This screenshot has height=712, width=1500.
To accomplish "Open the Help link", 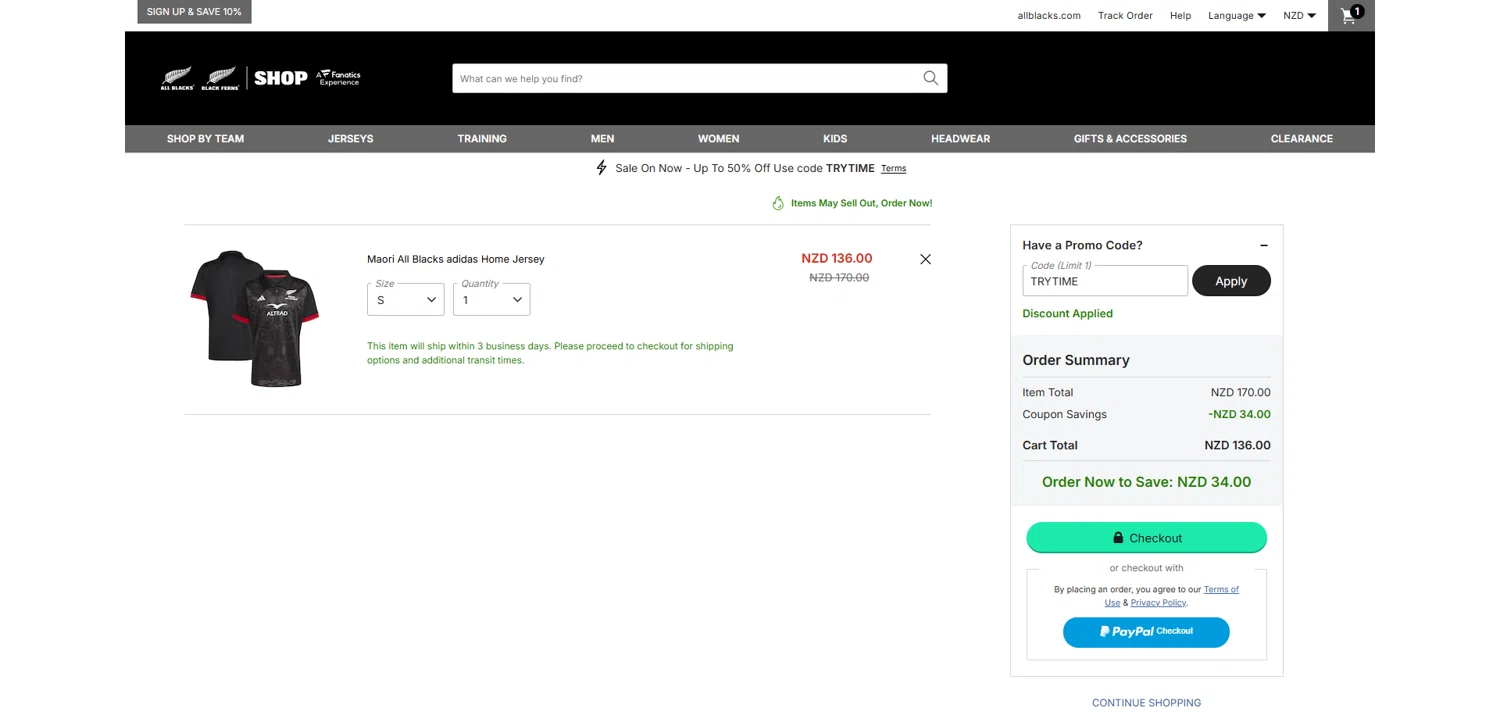I will (1180, 15).
